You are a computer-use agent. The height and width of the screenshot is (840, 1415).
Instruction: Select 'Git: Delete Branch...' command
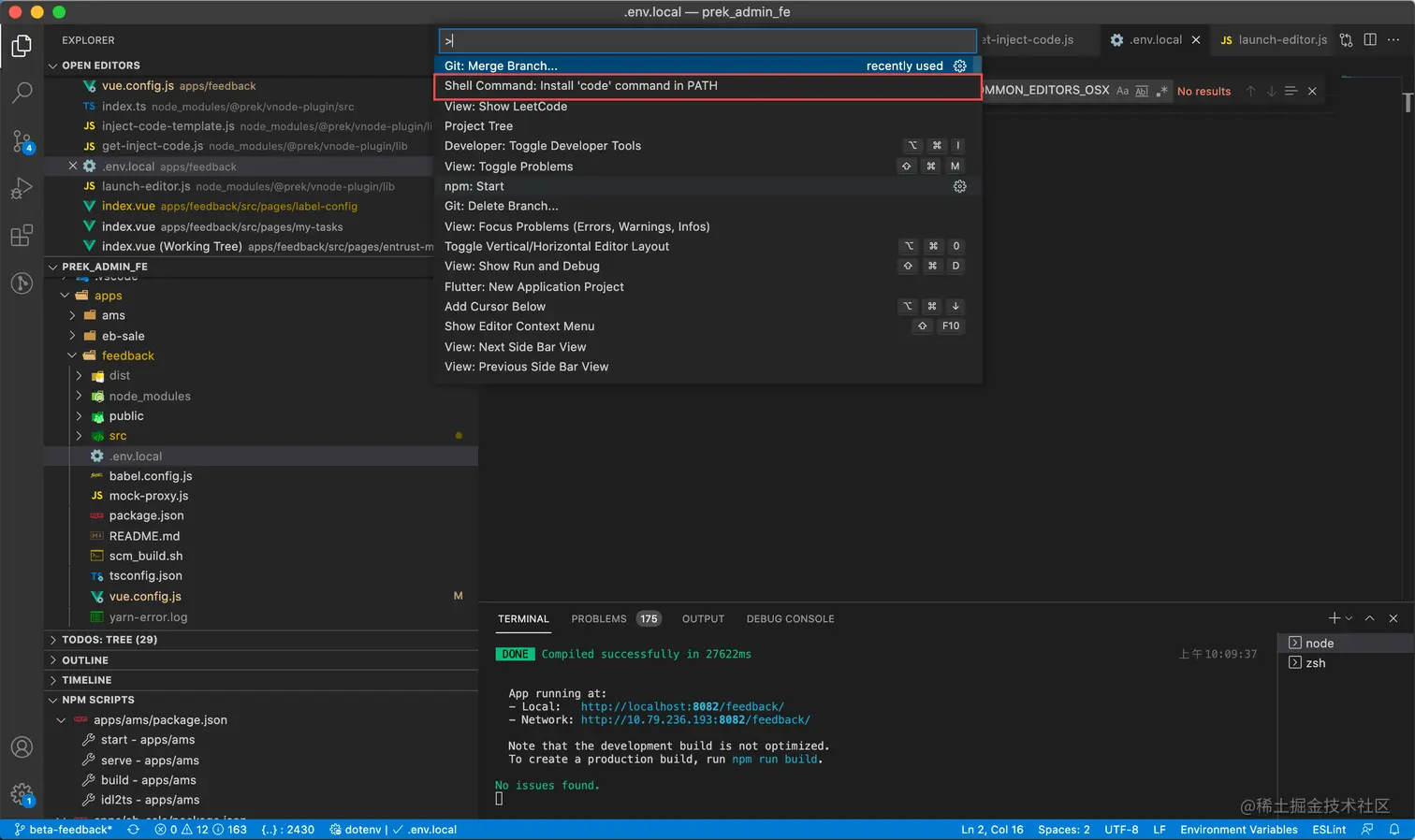(707, 206)
